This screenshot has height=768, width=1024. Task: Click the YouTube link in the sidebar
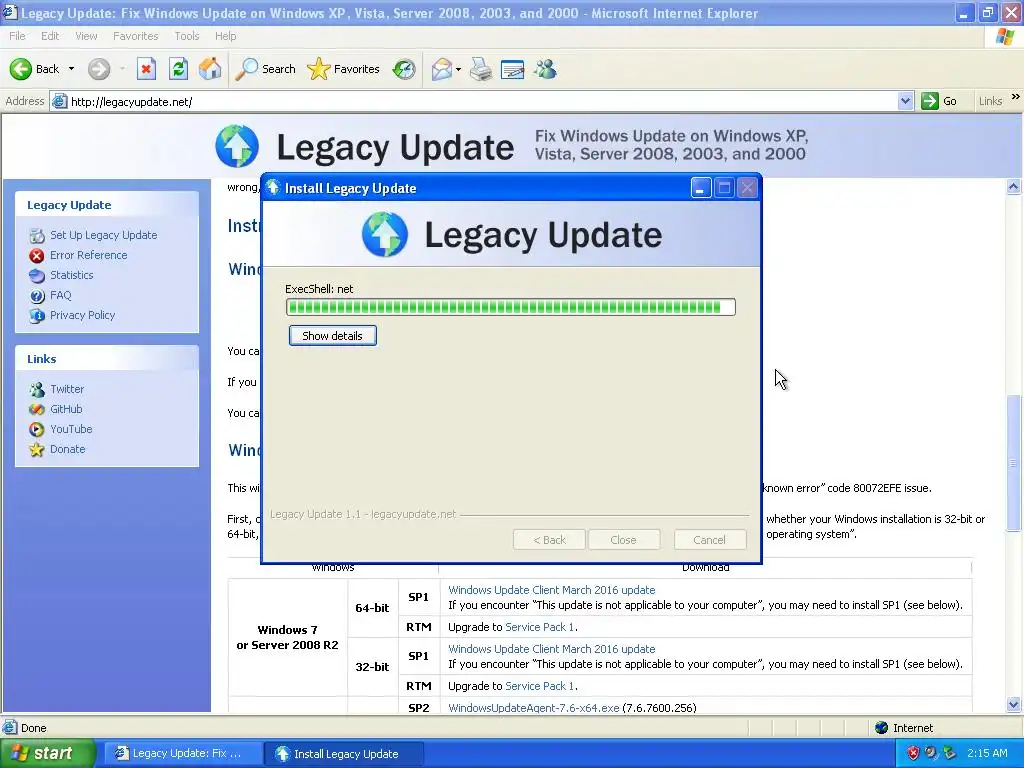click(71, 429)
